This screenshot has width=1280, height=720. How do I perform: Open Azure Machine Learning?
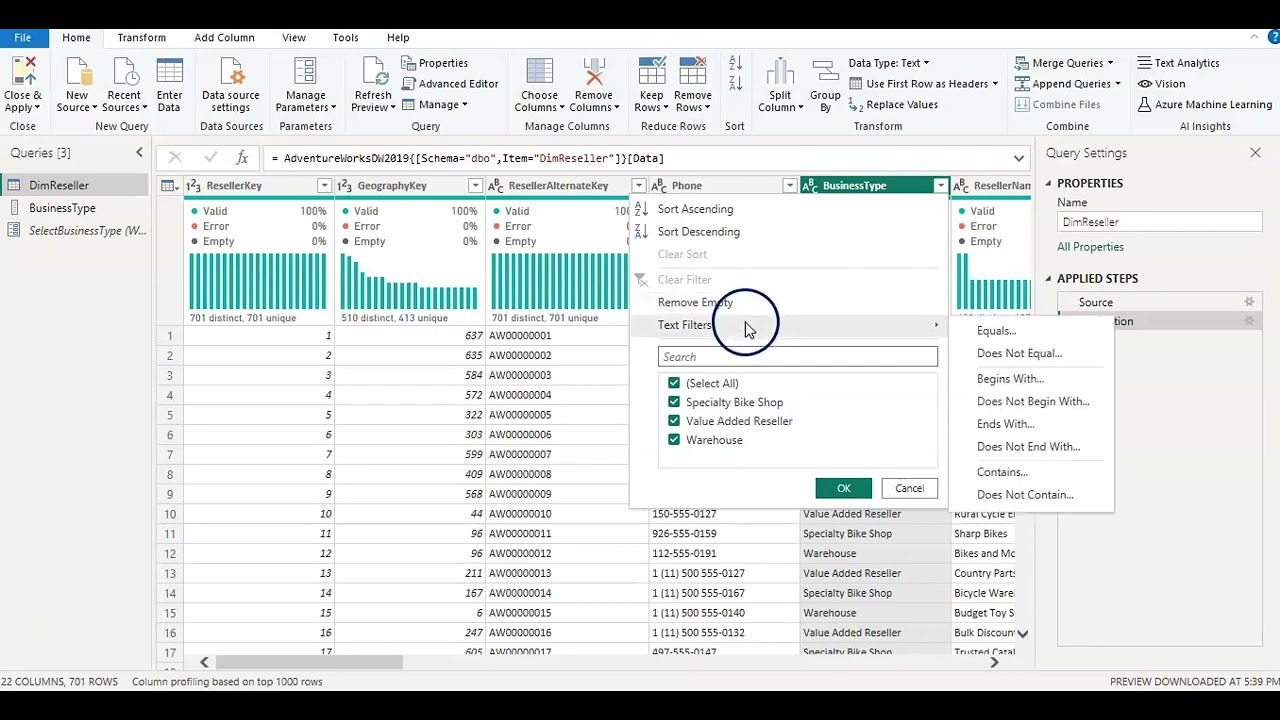pos(1205,105)
